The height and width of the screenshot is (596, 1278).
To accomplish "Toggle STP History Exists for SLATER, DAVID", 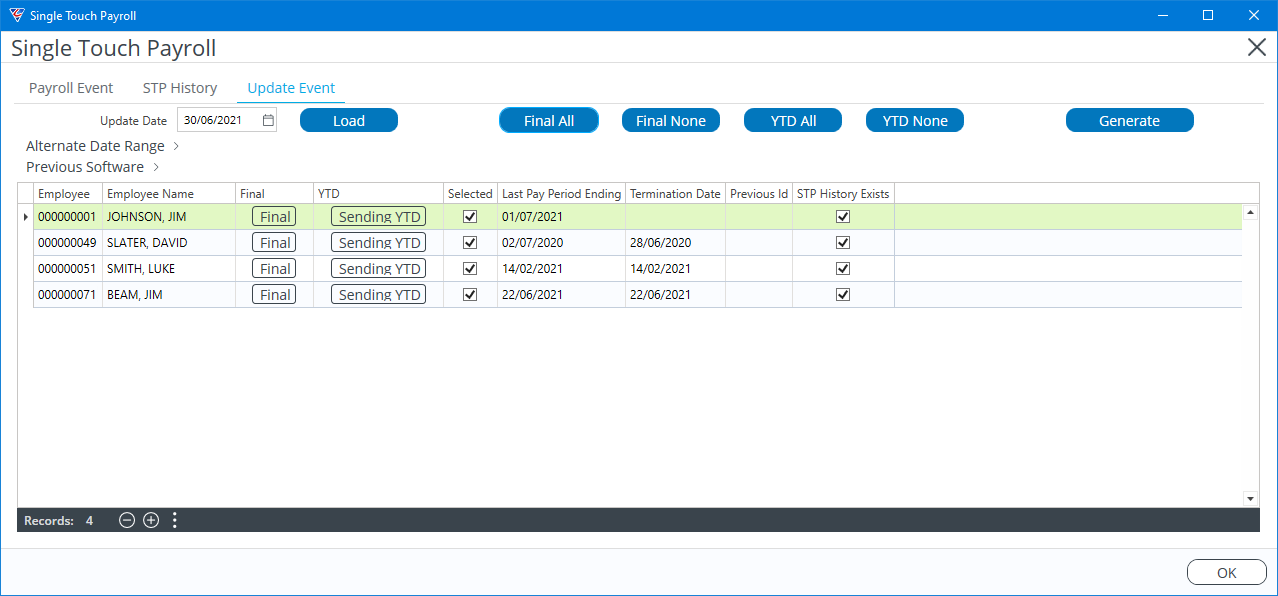I will (843, 242).
